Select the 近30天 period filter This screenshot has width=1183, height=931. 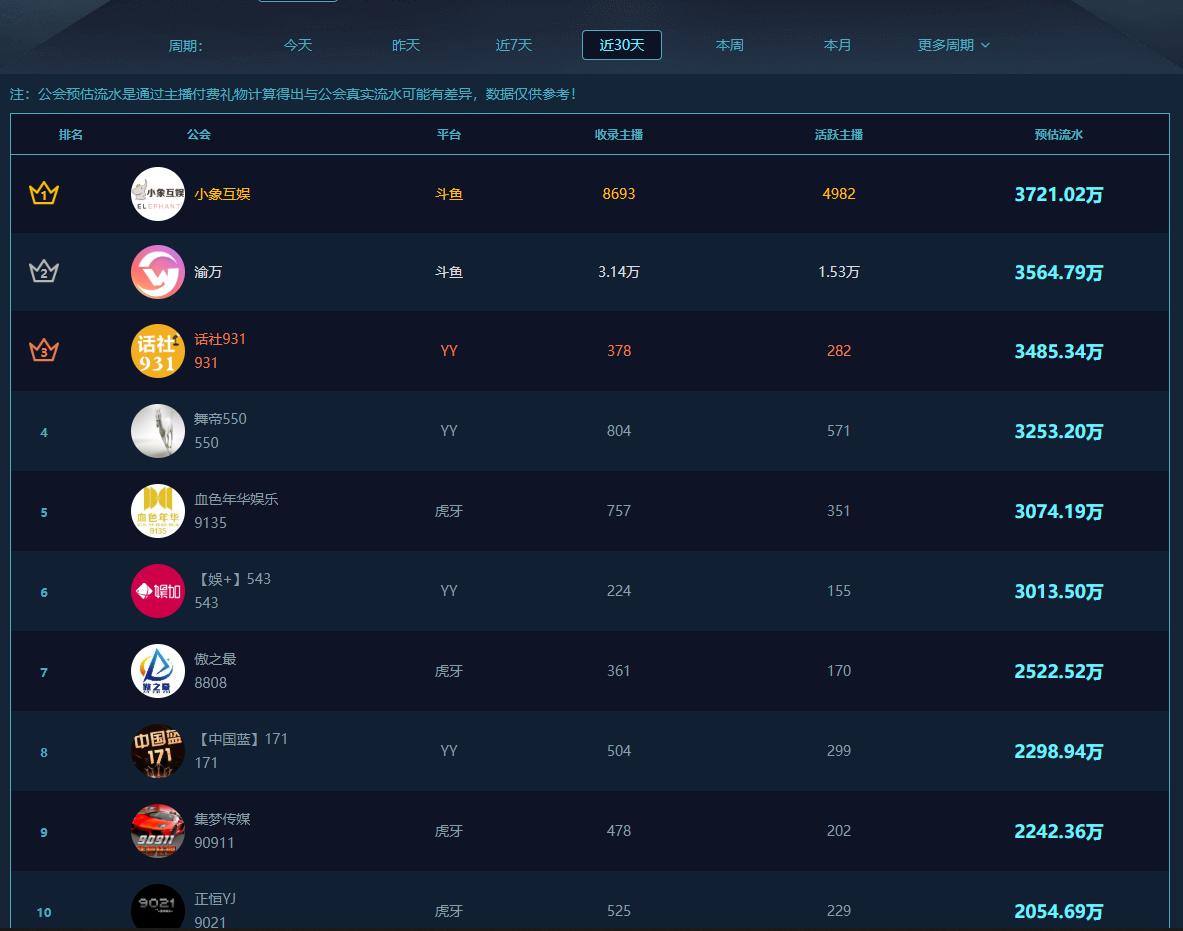click(x=622, y=45)
